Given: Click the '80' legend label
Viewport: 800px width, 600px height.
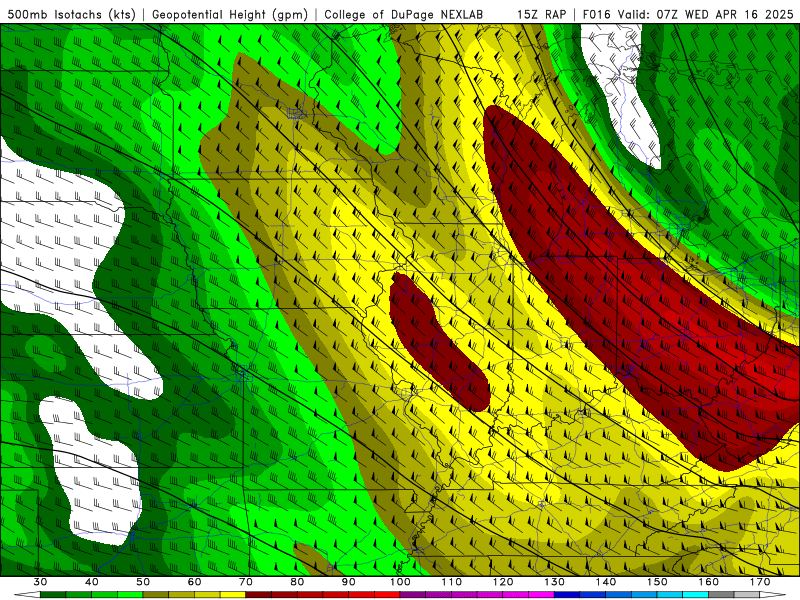Looking at the screenshot, I should (x=297, y=582).
